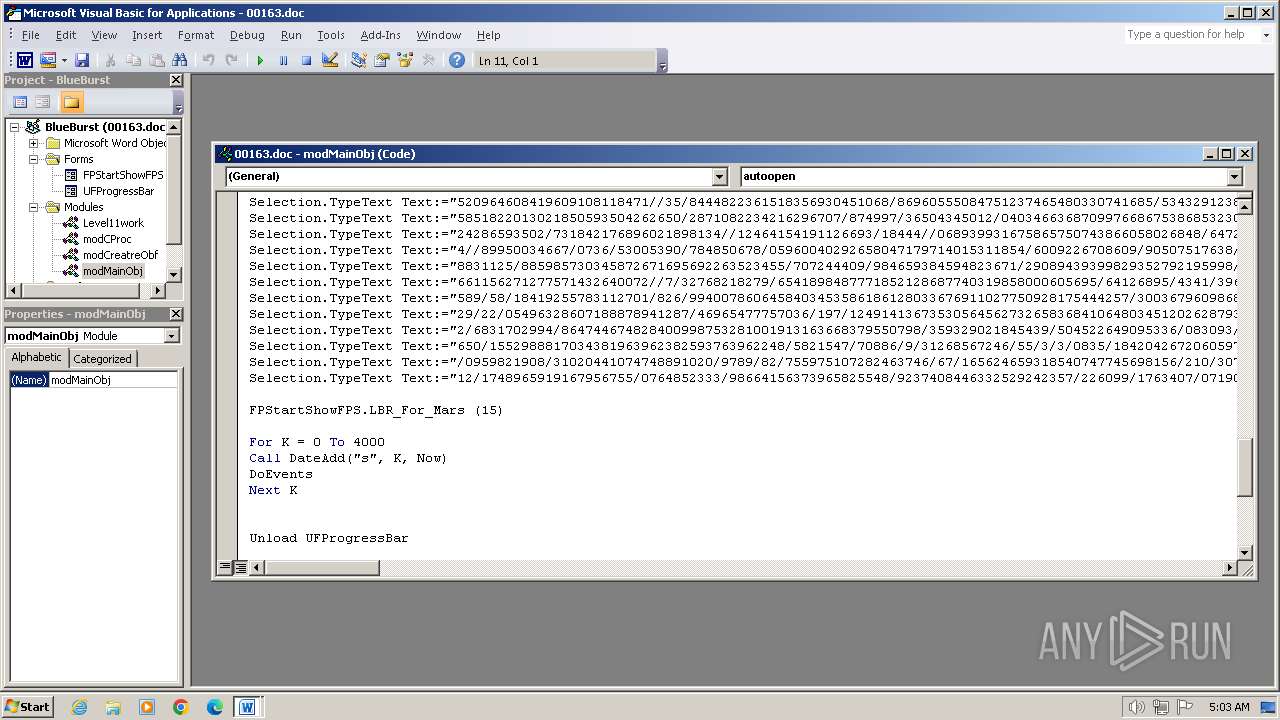The width and height of the screenshot is (1280, 720).
Task: Open the Window menu
Action: point(439,35)
